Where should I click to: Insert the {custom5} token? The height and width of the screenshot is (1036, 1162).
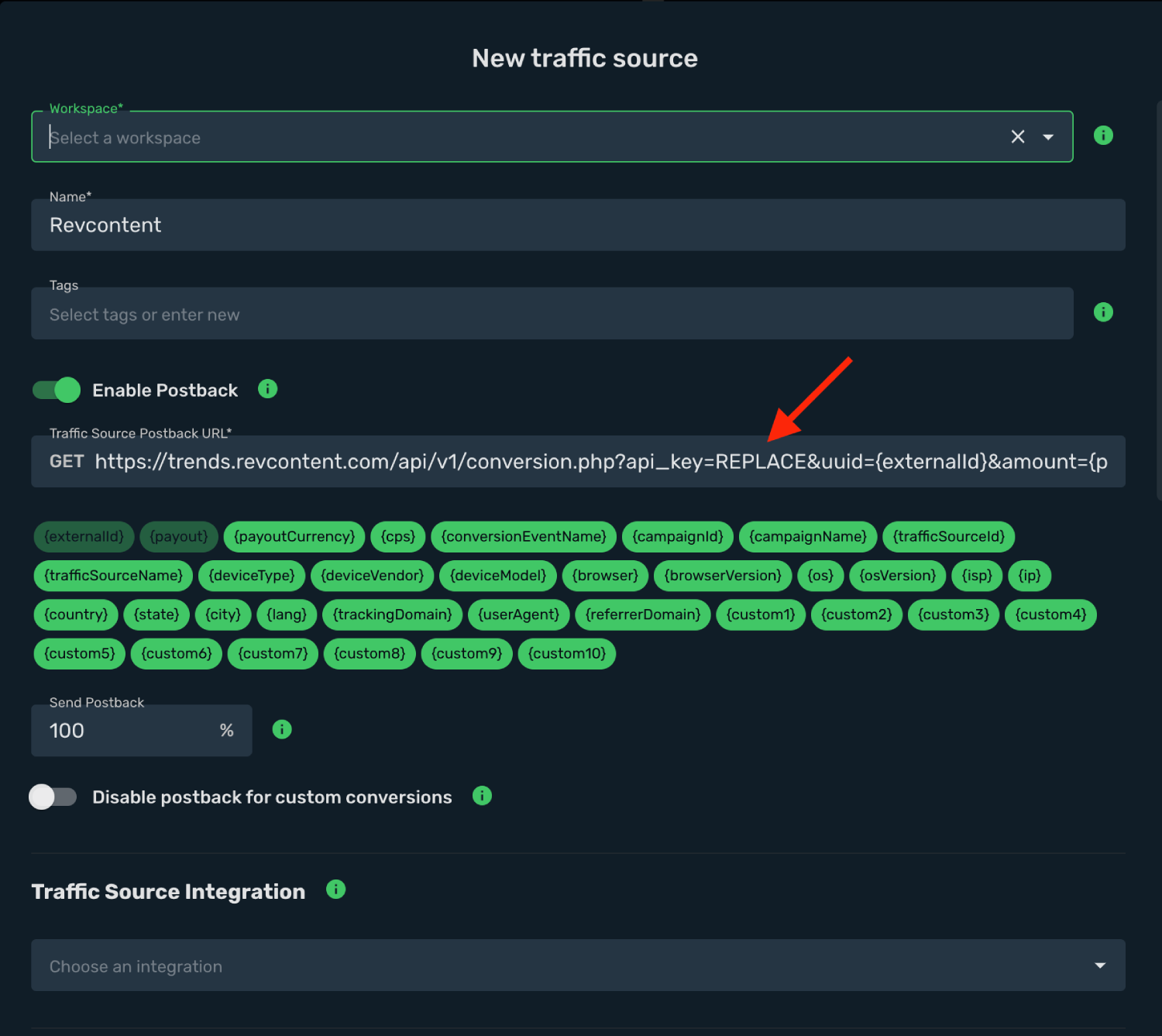pyautogui.click(x=80, y=653)
